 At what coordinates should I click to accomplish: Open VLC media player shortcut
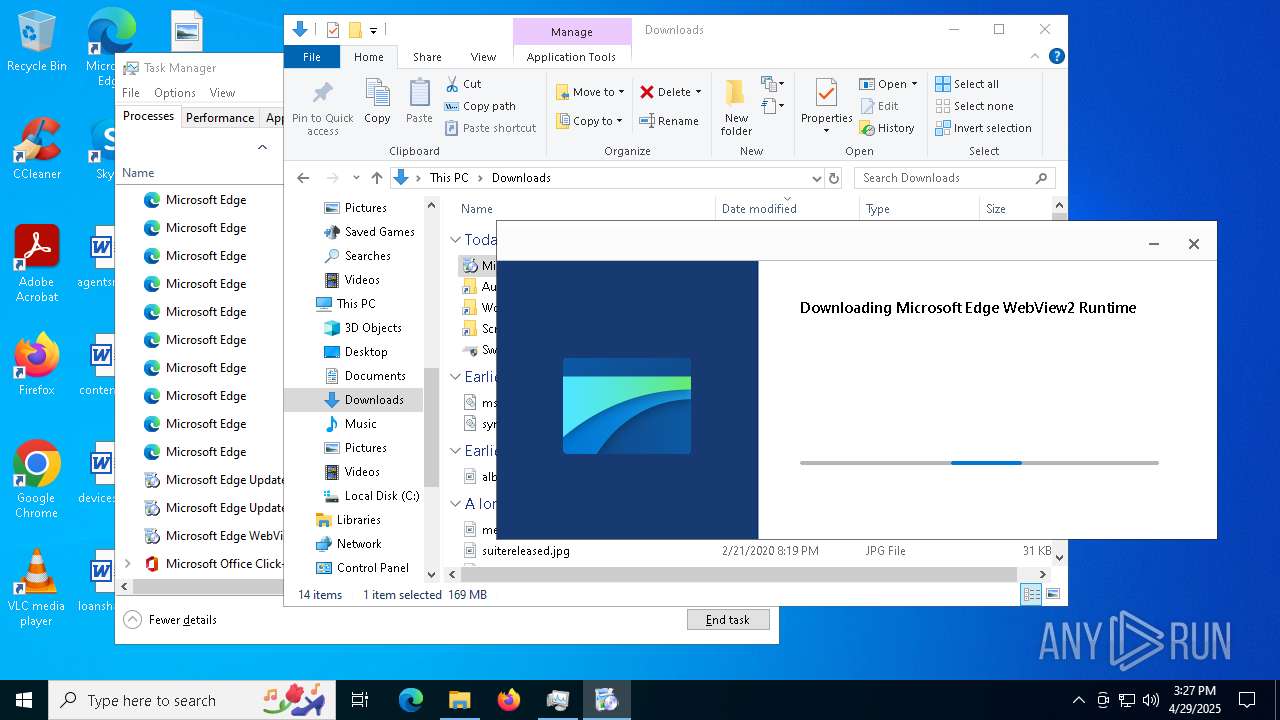point(36,588)
